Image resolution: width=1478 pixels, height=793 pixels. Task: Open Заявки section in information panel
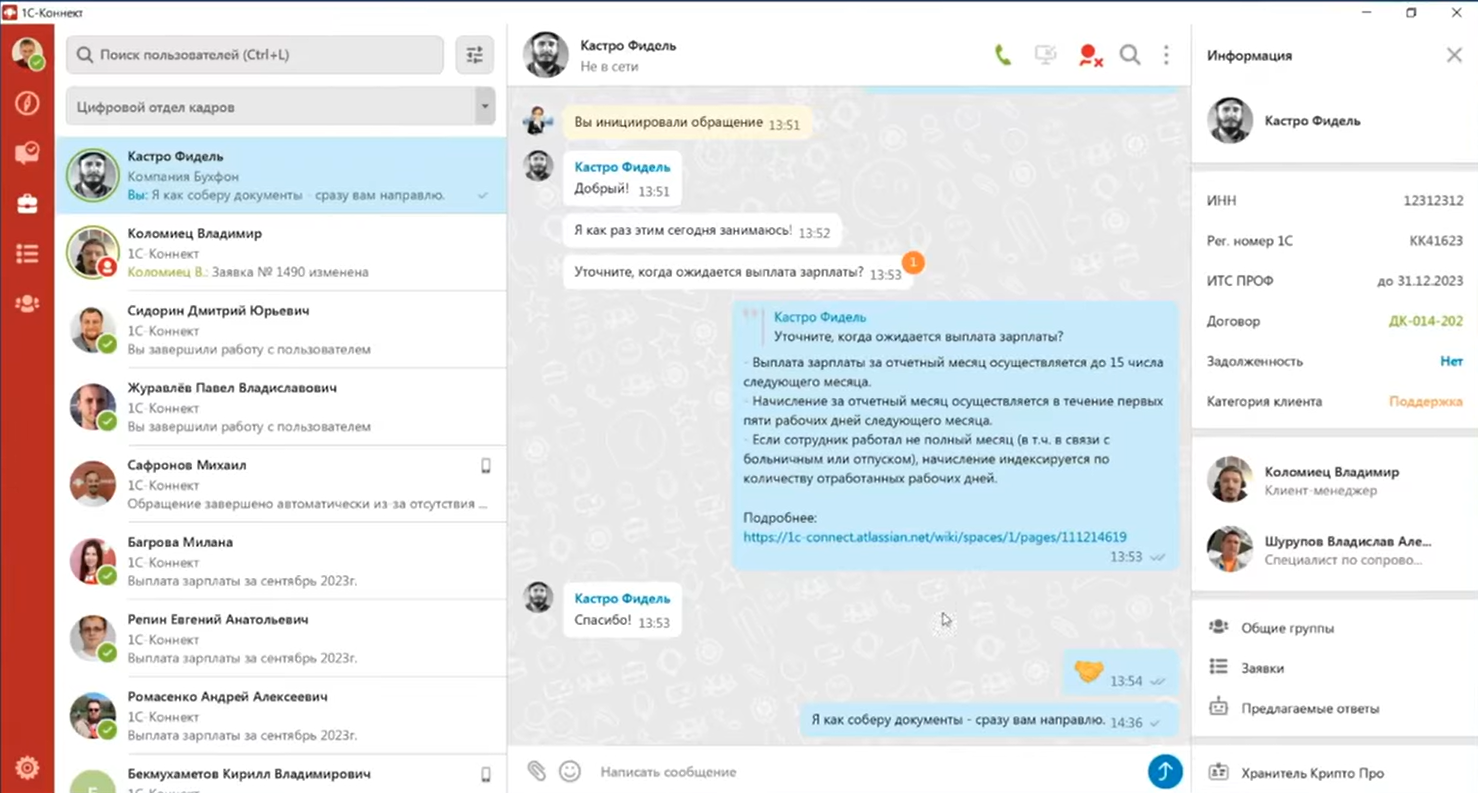click(x=1262, y=668)
